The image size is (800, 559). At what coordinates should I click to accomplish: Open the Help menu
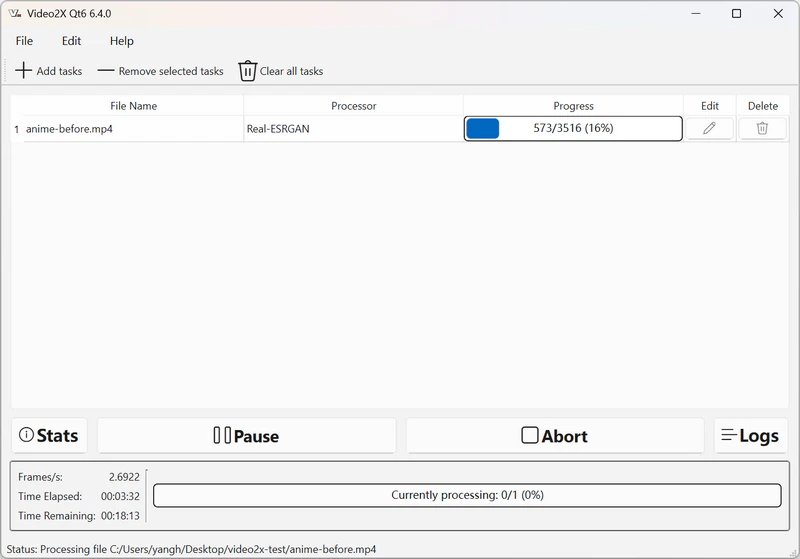[x=121, y=41]
